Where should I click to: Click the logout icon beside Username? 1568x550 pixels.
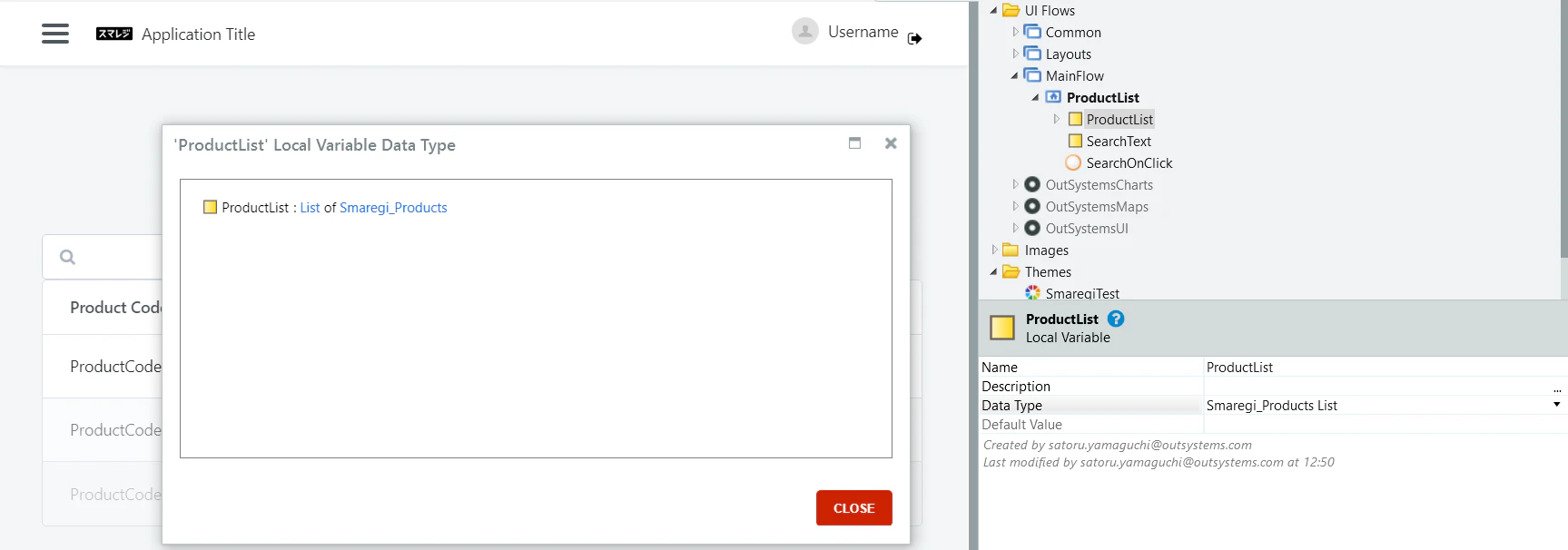pyautogui.click(x=914, y=38)
